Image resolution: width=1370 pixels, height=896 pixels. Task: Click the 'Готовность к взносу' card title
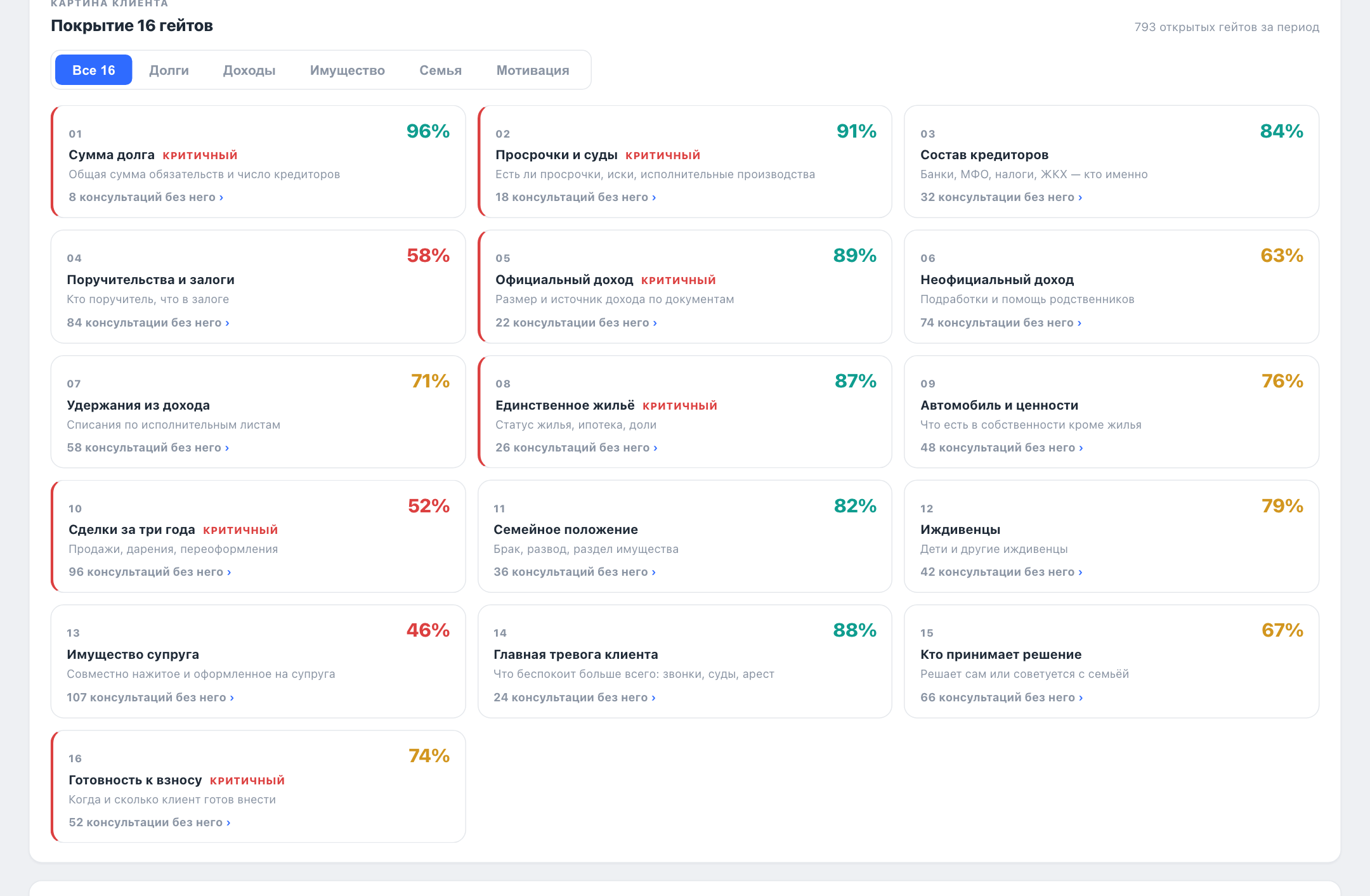click(135, 780)
